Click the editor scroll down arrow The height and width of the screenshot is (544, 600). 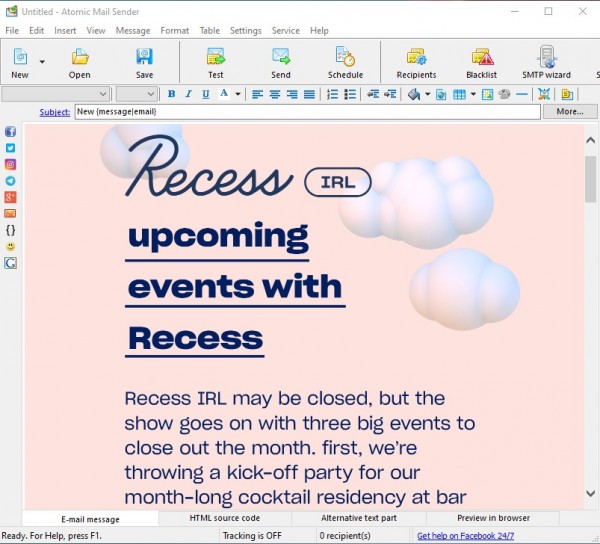[590, 494]
